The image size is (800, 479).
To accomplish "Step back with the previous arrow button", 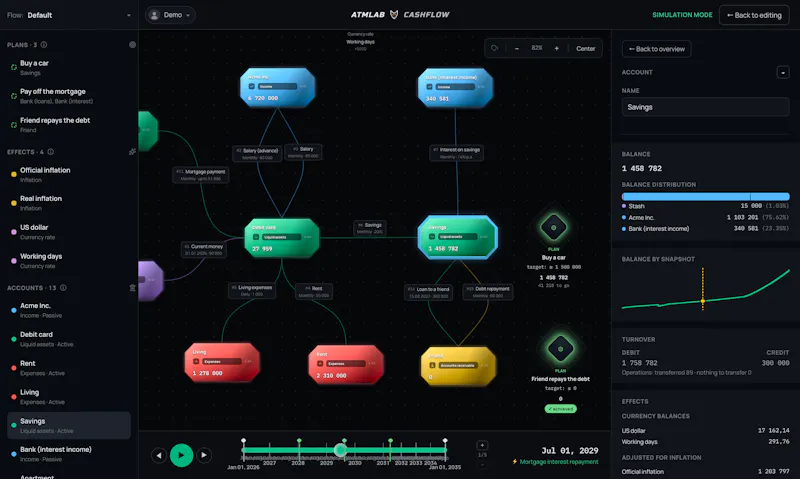I will 159,455.
